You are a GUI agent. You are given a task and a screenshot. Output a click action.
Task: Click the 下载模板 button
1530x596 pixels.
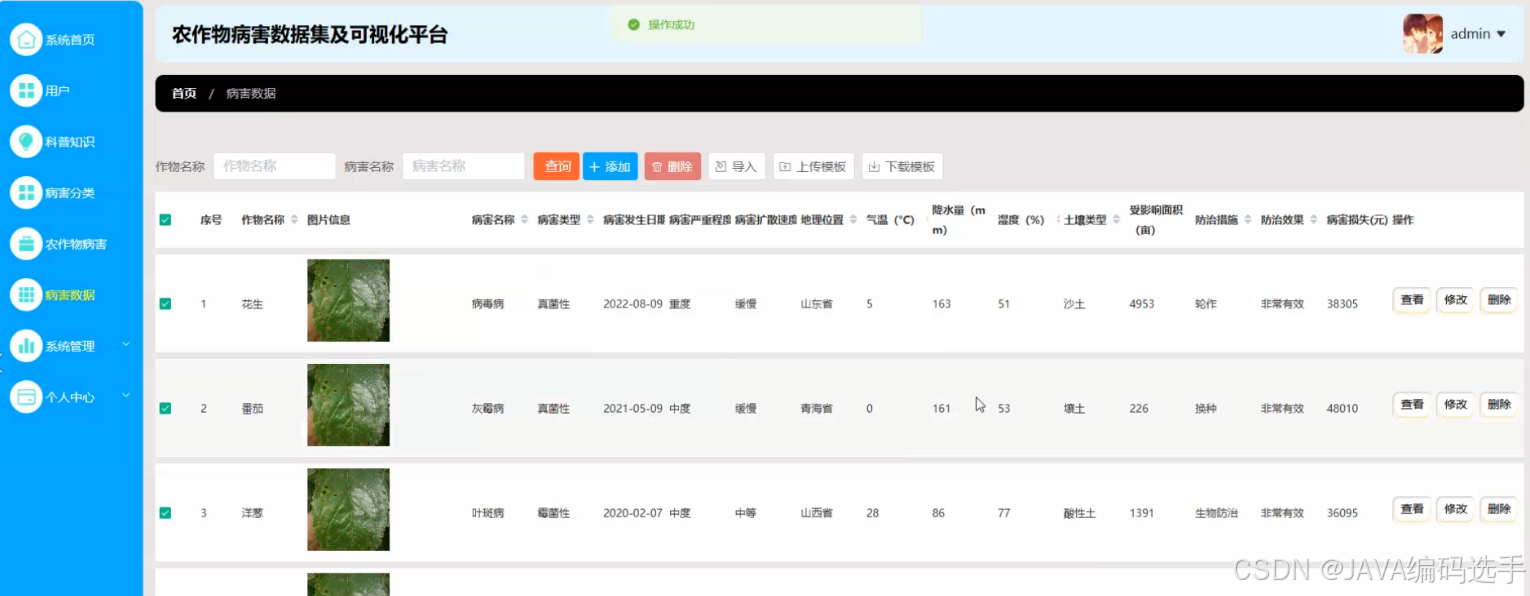click(902, 166)
